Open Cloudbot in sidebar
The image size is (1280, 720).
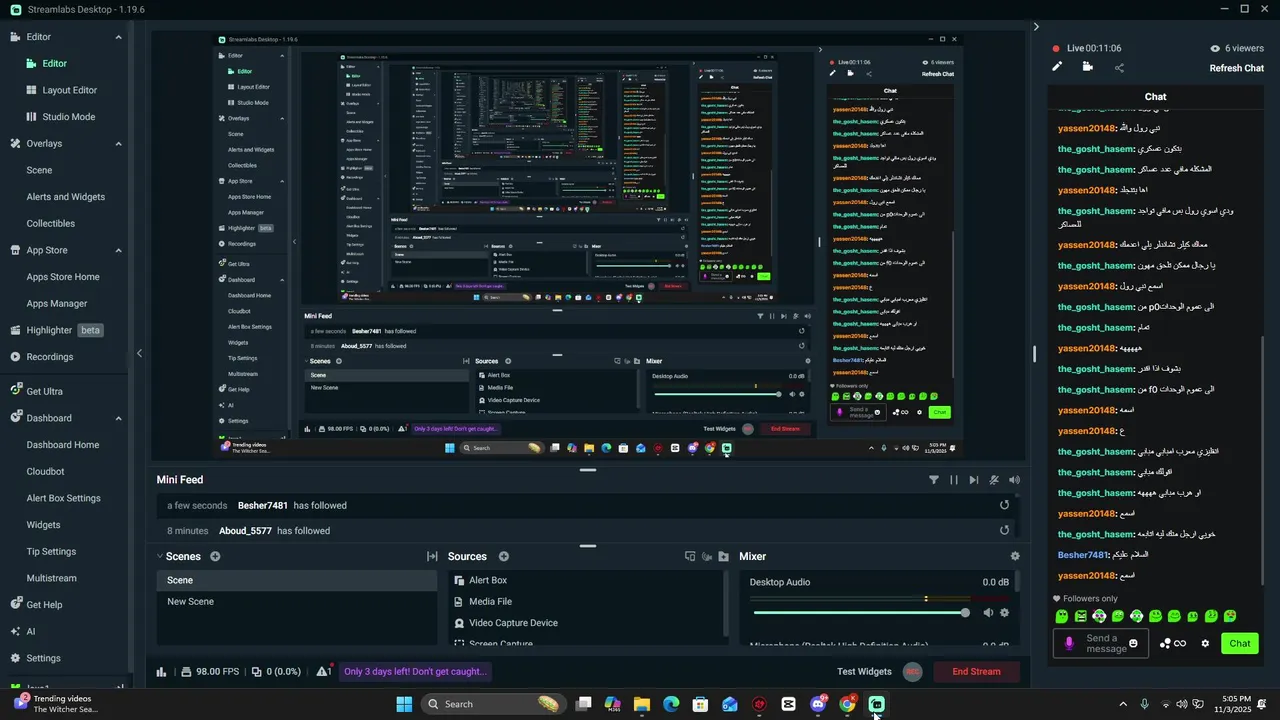pos(46,472)
